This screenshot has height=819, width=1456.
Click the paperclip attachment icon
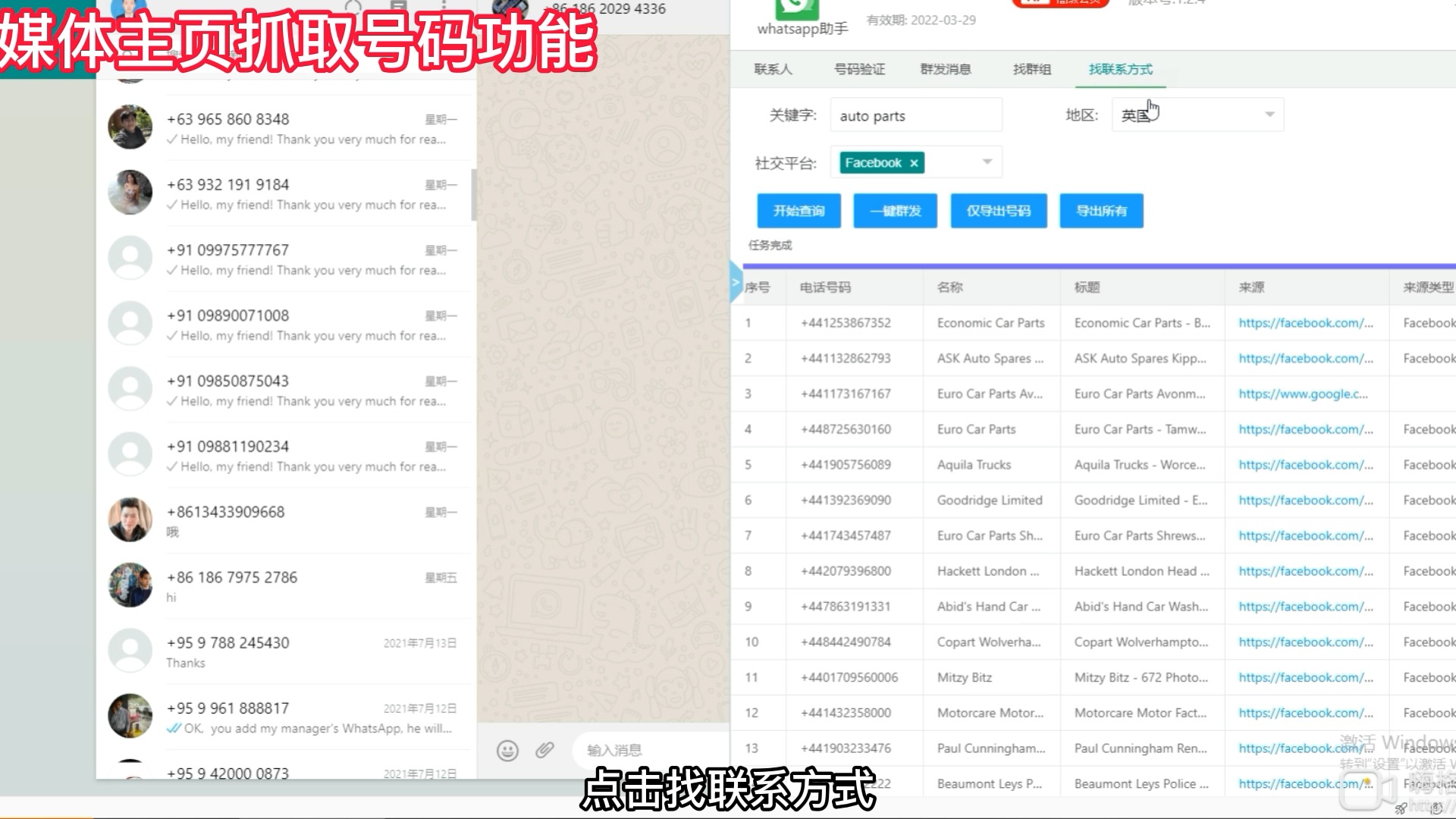tap(544, 750)
